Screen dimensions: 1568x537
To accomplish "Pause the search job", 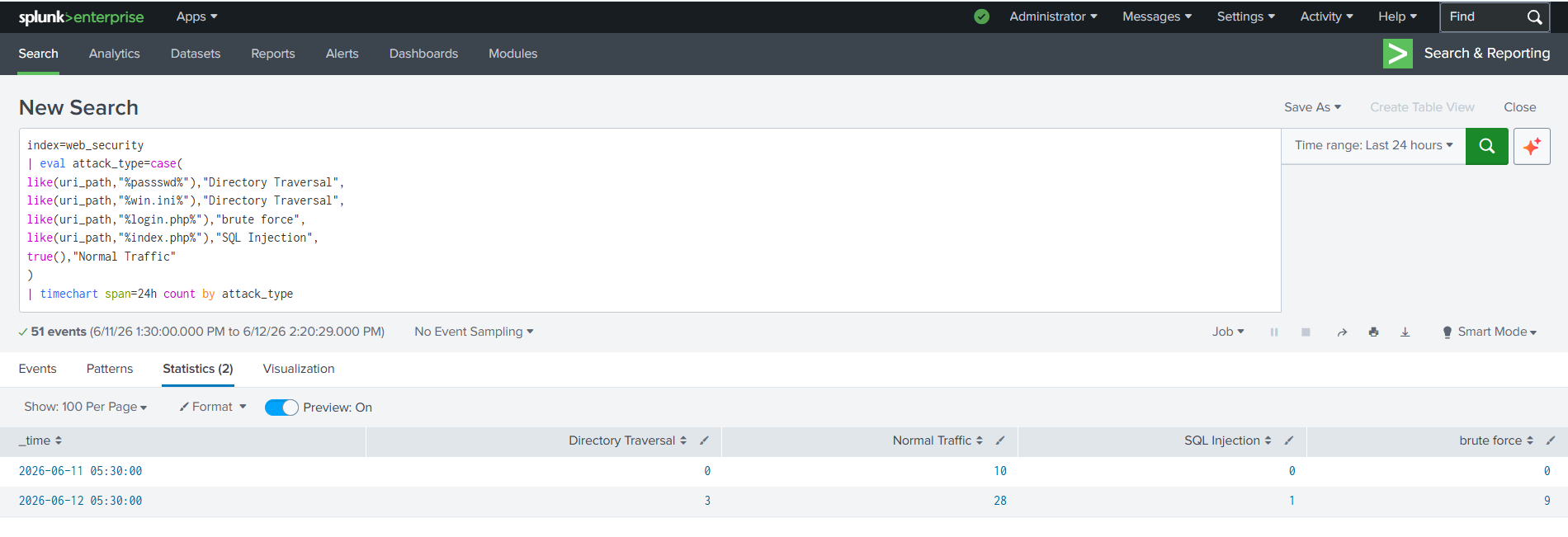I will pyautogui.click(x=1274, y=332).
